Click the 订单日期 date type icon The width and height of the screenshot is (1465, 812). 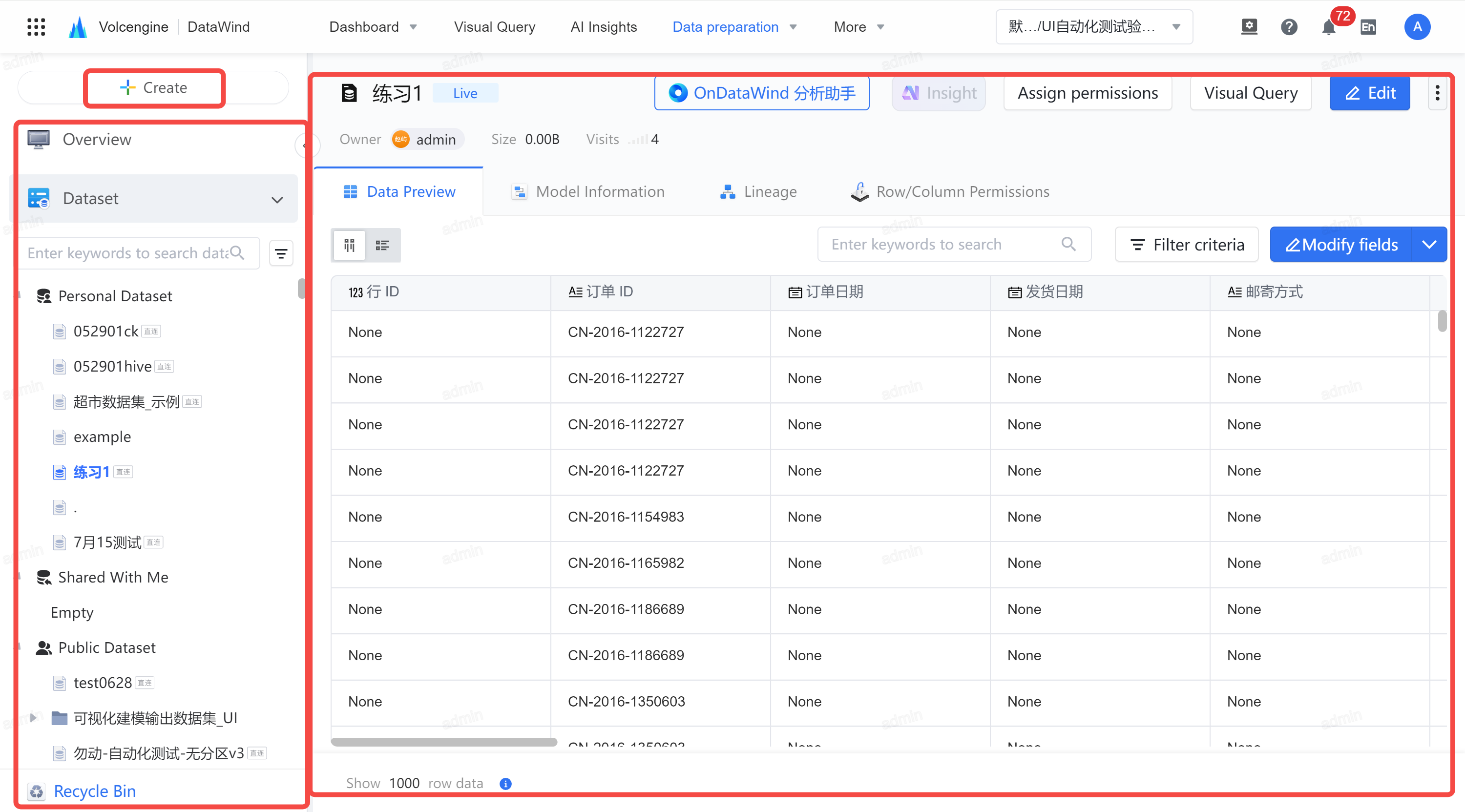795,292
